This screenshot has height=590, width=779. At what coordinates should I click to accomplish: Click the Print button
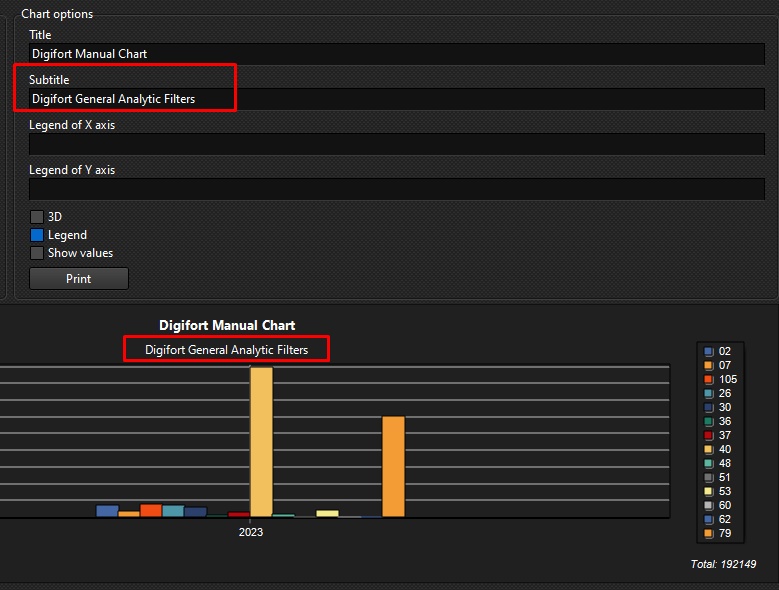click(79, 279)
